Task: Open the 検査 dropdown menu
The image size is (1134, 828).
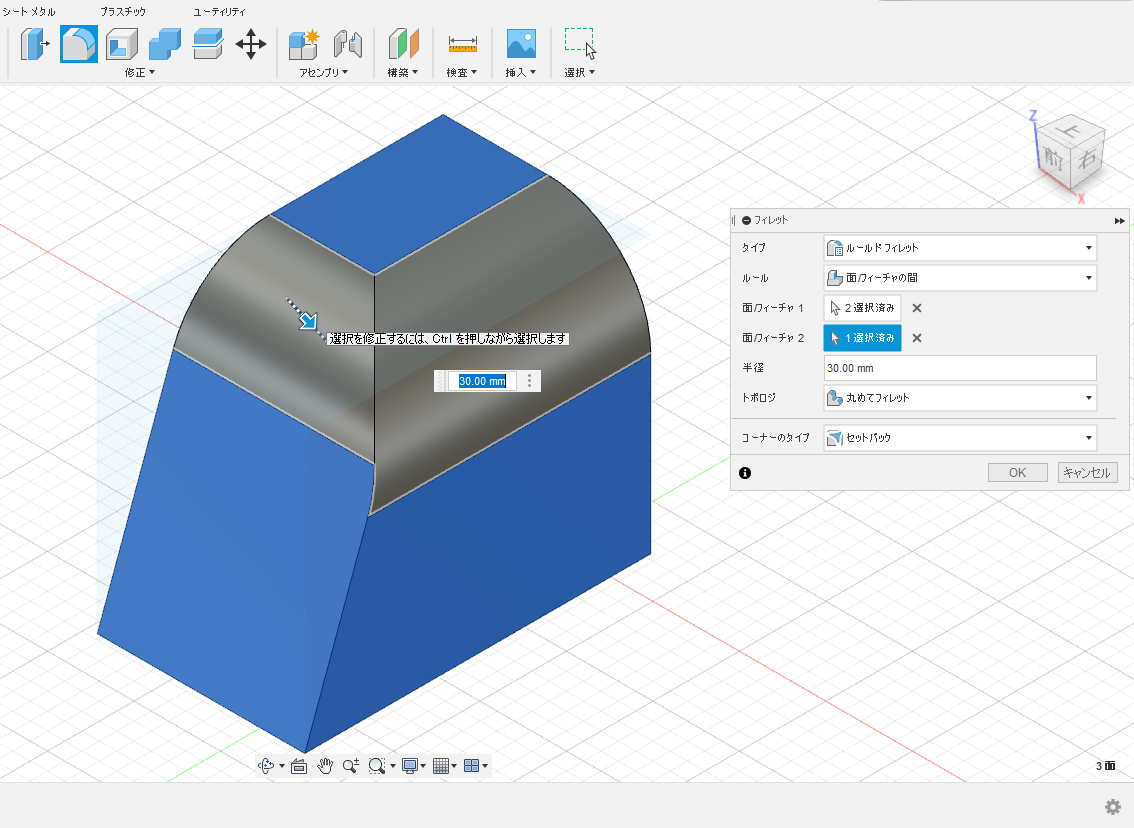Action: 461,72
